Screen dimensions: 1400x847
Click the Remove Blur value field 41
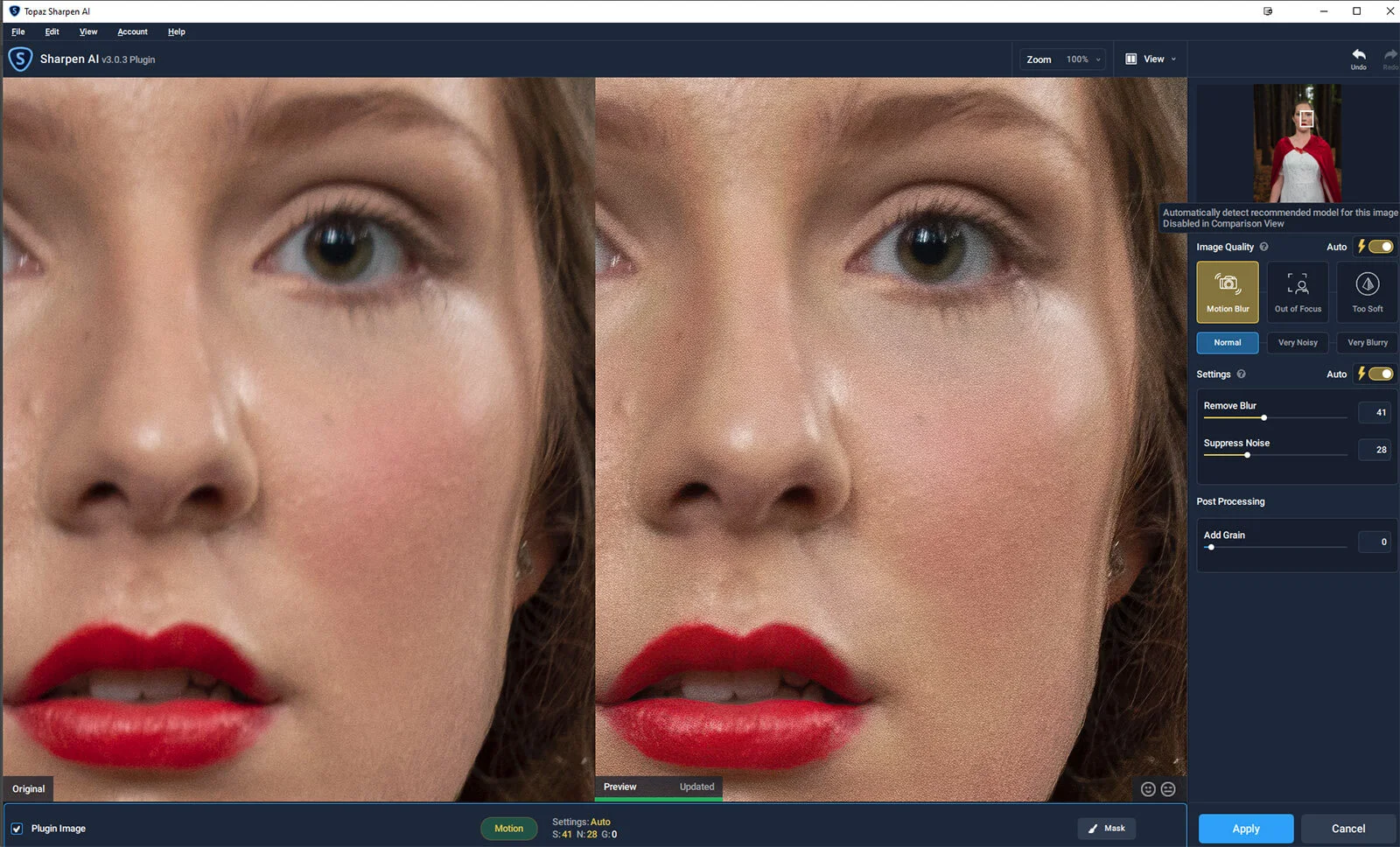(1375, 412)
